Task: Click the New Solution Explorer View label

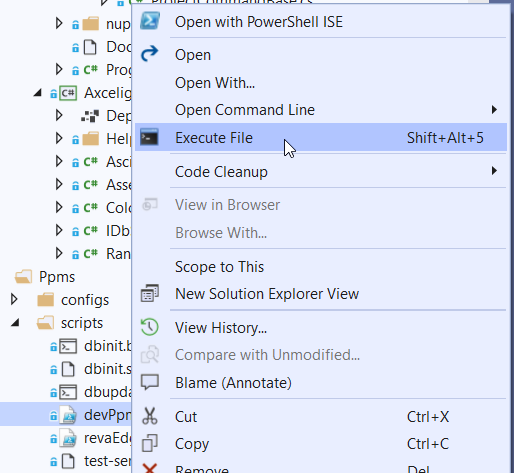Action: click(x=267, y=294)
